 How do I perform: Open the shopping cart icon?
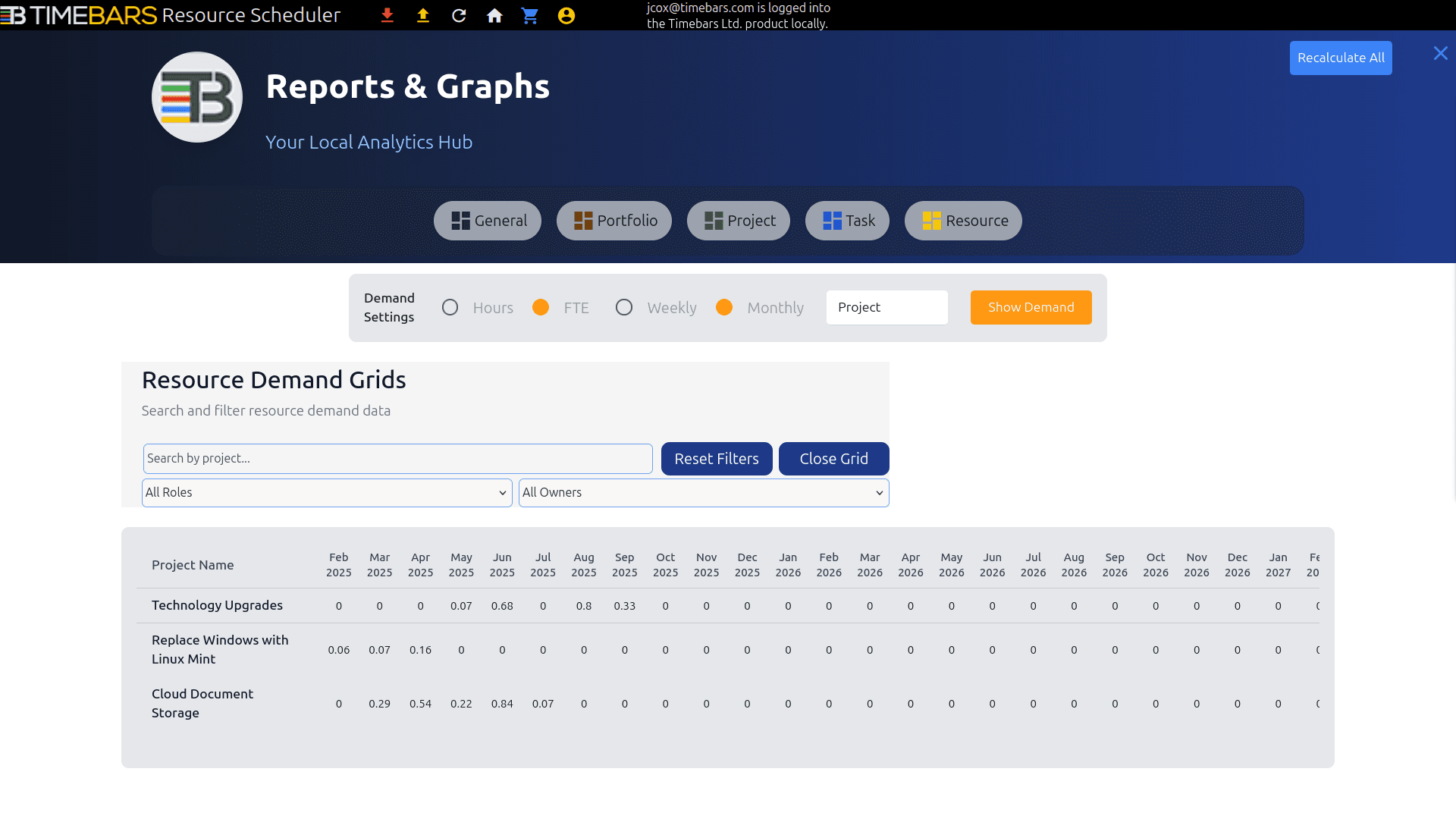pyautogui.click(x=530, y=15)
